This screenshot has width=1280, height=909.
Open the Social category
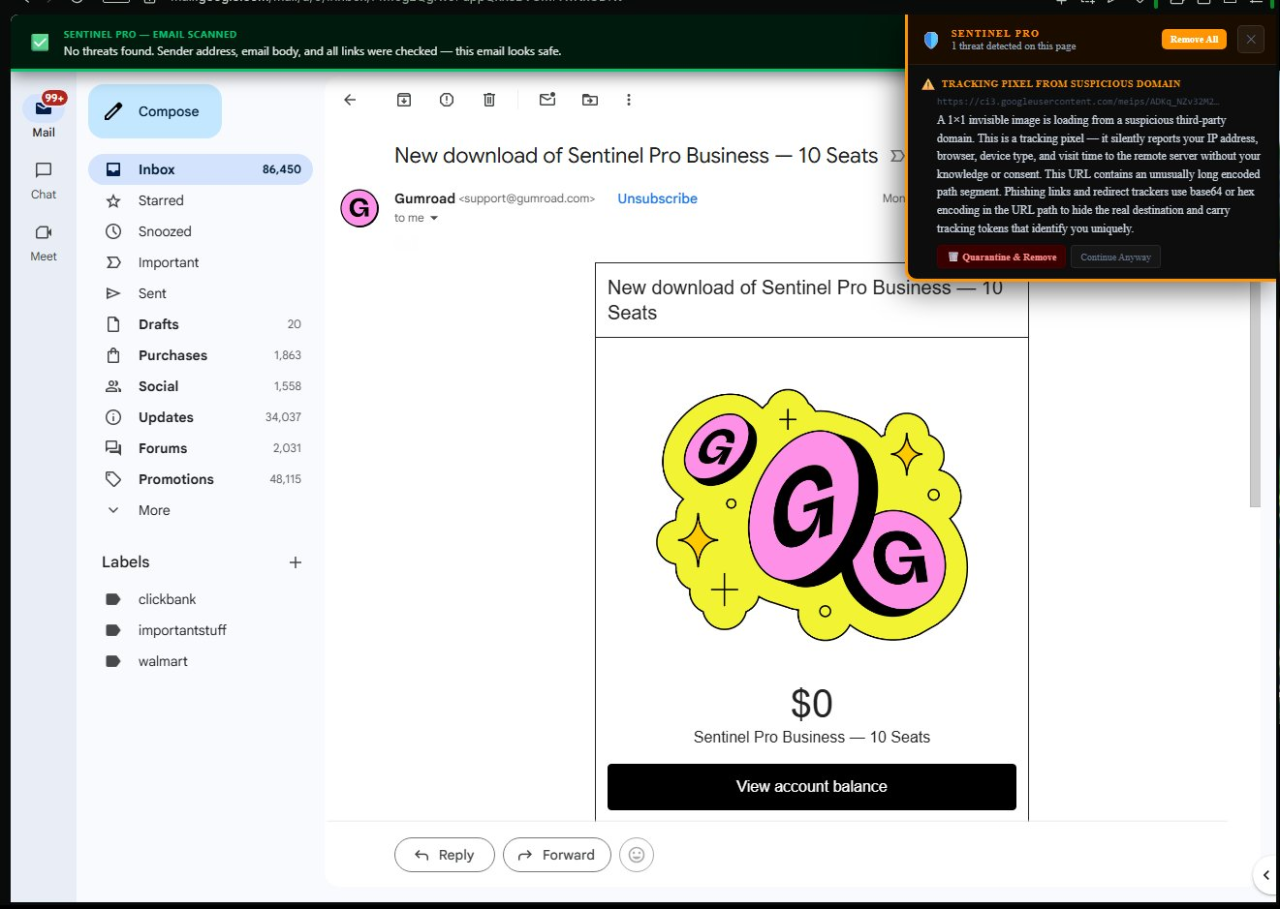201,386
